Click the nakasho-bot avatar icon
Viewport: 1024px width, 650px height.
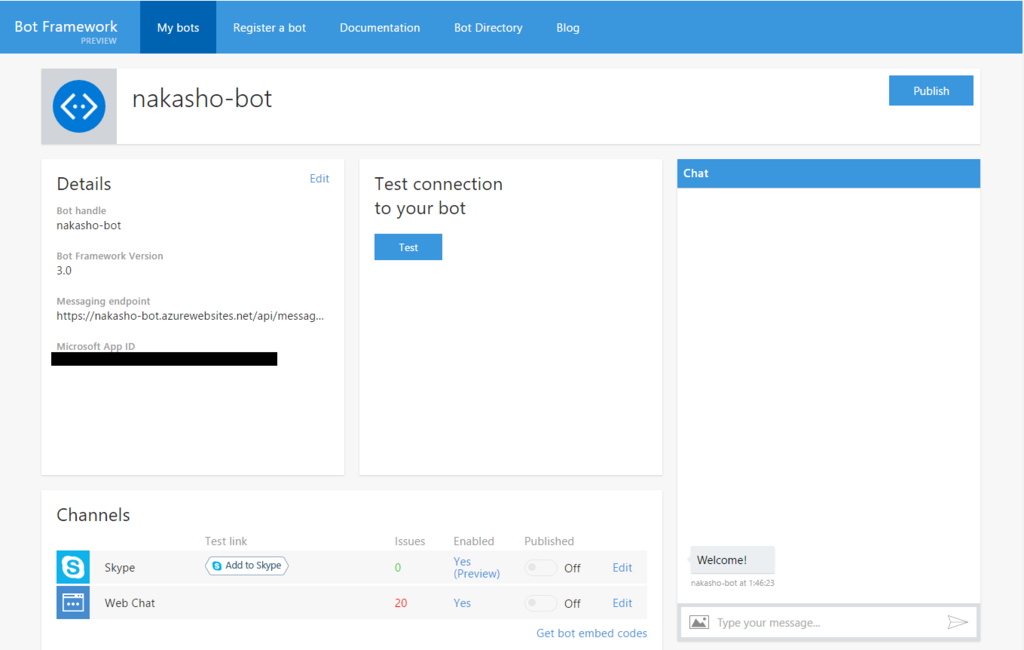[x=79, y=106]
